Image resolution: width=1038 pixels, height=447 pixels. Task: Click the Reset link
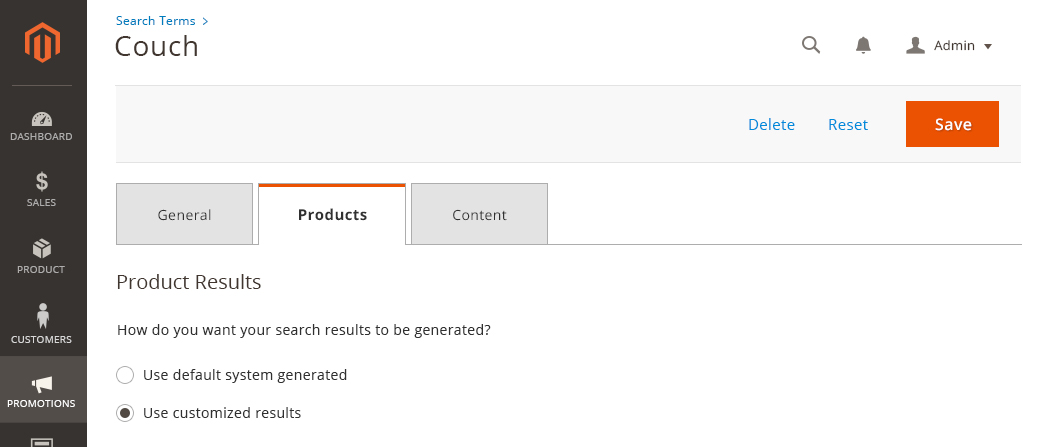848,124
